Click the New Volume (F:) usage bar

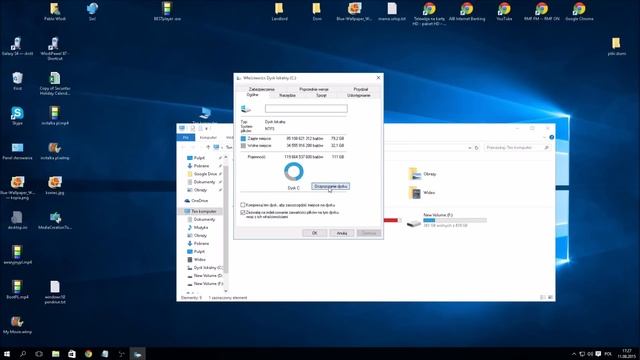[x=455, y=220]
